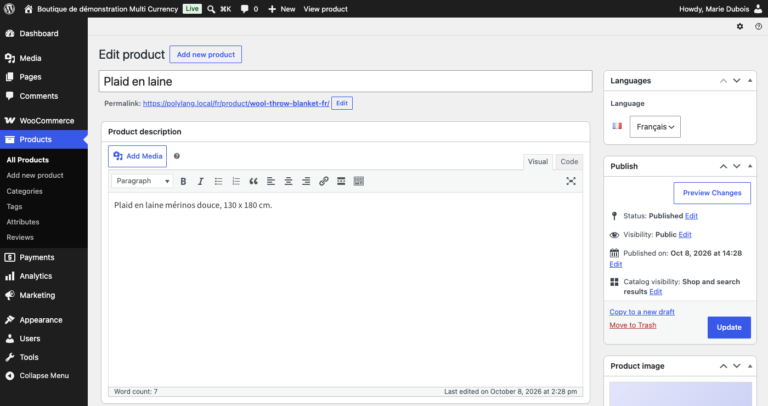This screenshot has width=768, height=406.
Task: Edit the Visibility setting
Action: 685,235
